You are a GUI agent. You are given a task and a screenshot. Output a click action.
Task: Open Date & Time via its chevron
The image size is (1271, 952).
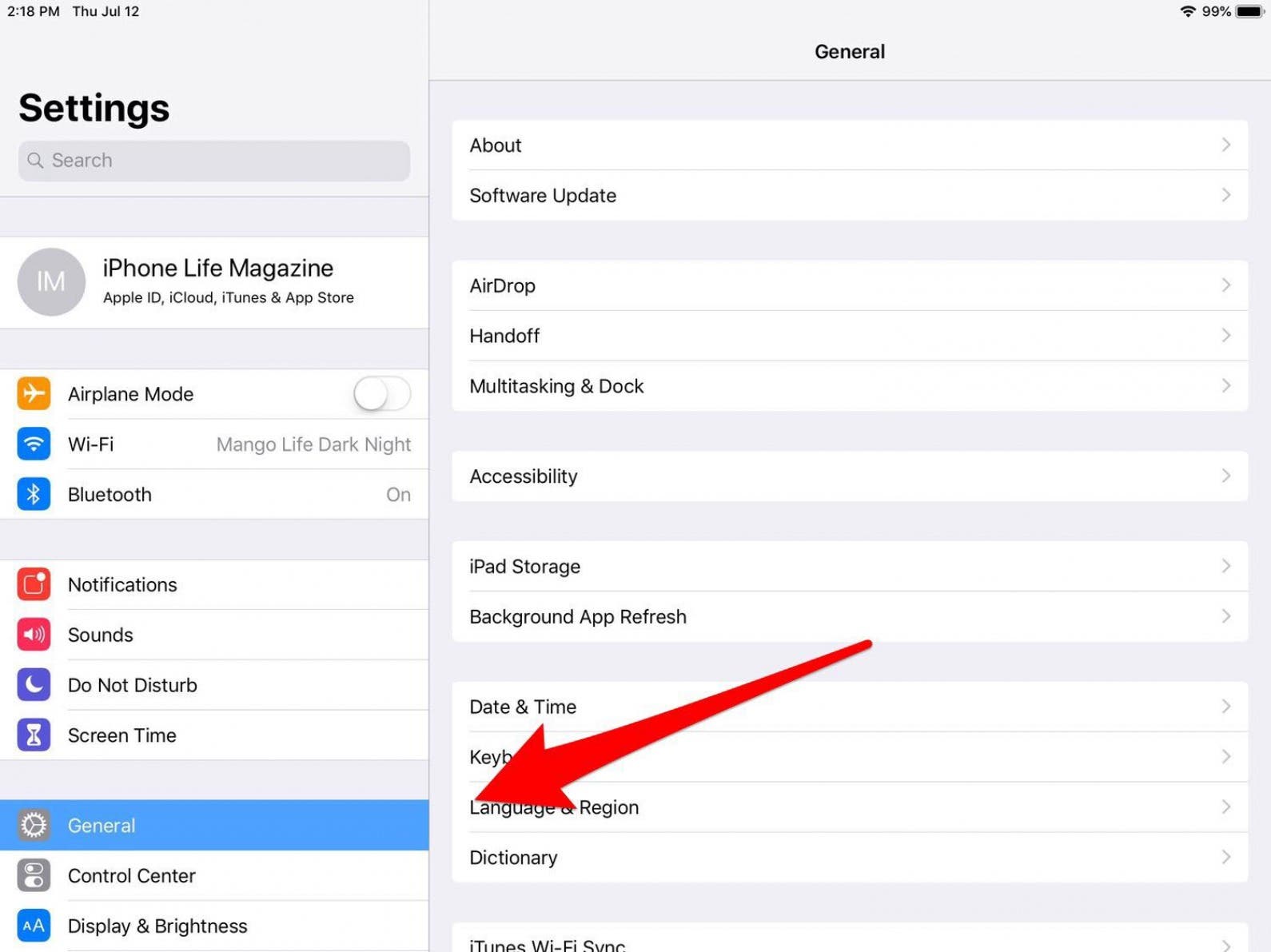pos(1225,707)
